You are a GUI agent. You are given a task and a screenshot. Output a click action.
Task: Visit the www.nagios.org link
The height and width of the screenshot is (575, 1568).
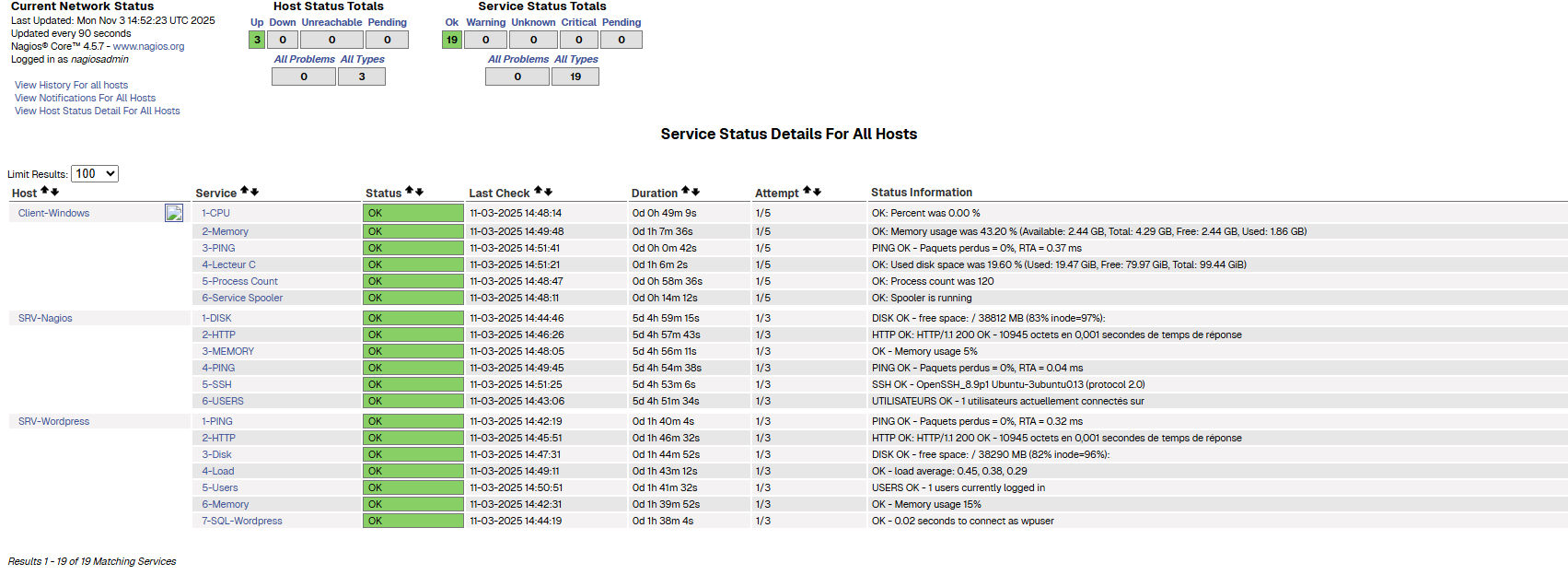click(x=148, y=46)
